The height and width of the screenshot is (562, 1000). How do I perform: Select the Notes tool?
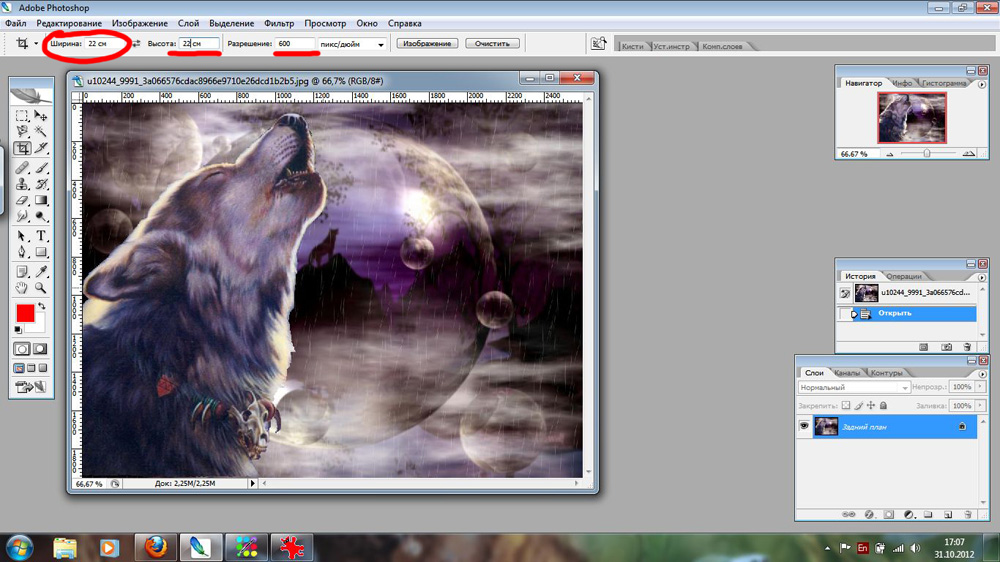point(22,272)
